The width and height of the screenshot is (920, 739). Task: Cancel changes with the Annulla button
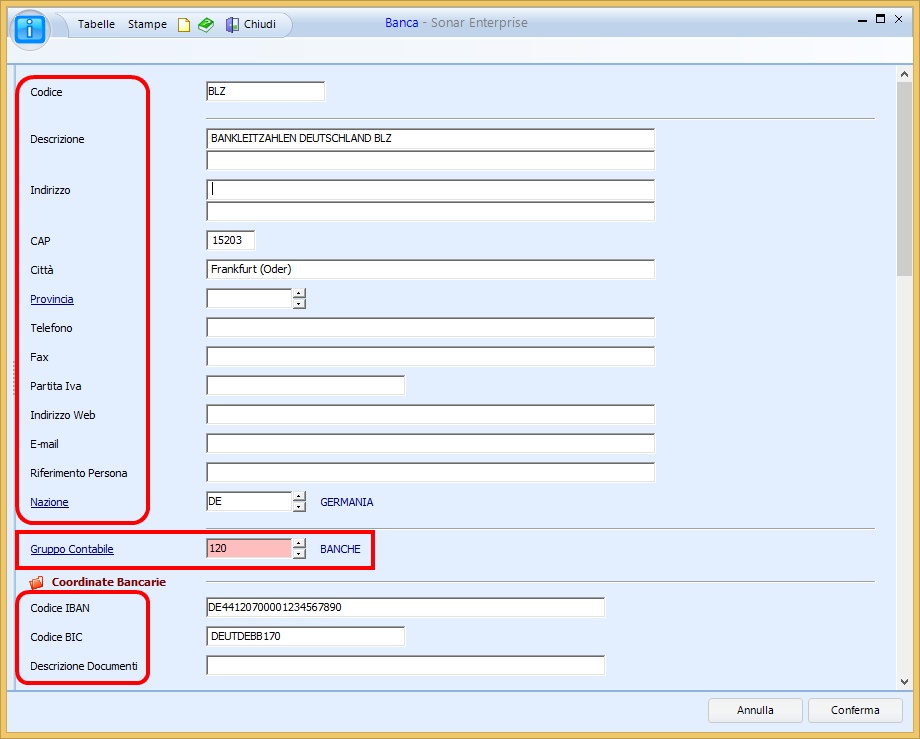coord(755,710)
